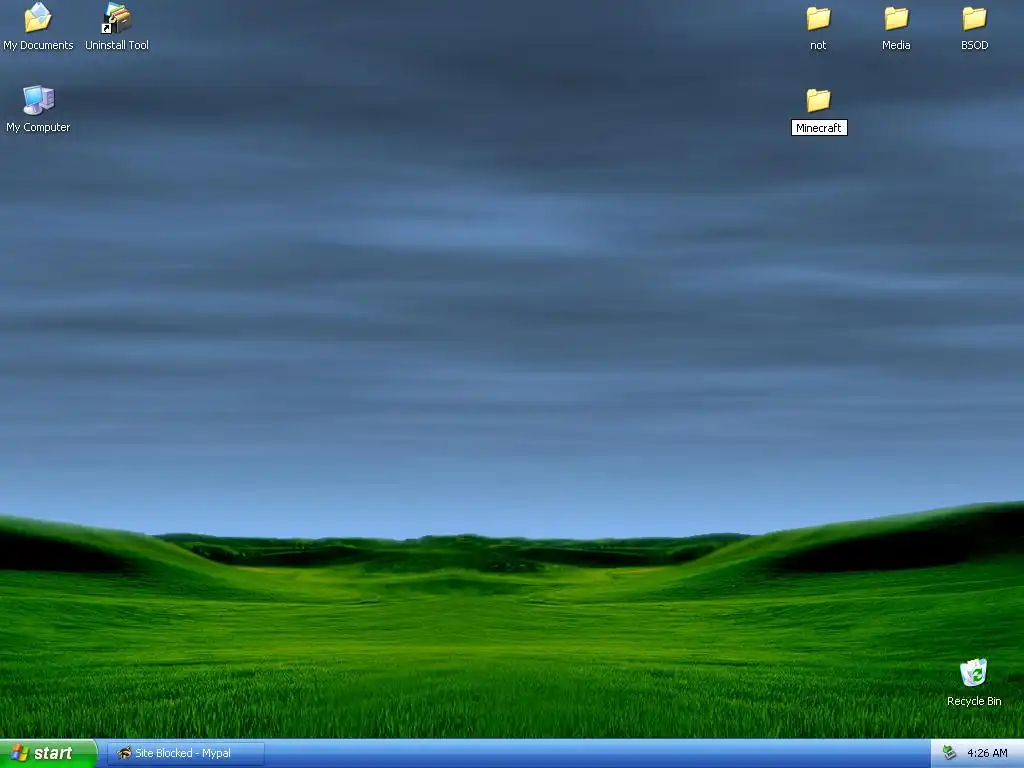Click the Recycle Bin text label
This screenshot has width=1024, height=768.
(974, 701)
